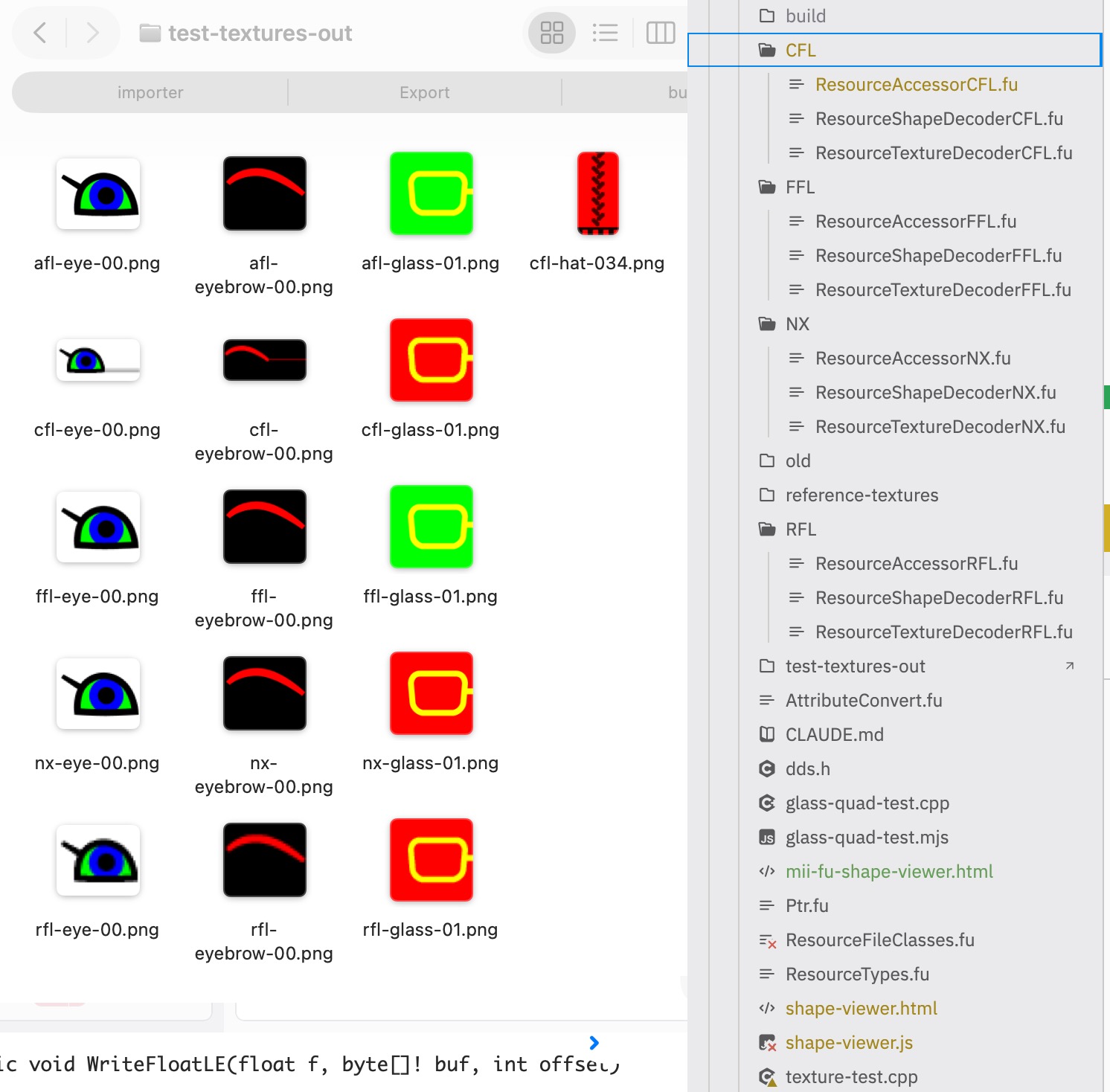The image size is (1110, 1092).
Task: Open ResourceAccessorCFL.fu file
Action: pyautogui.click(x=916, y=84)
